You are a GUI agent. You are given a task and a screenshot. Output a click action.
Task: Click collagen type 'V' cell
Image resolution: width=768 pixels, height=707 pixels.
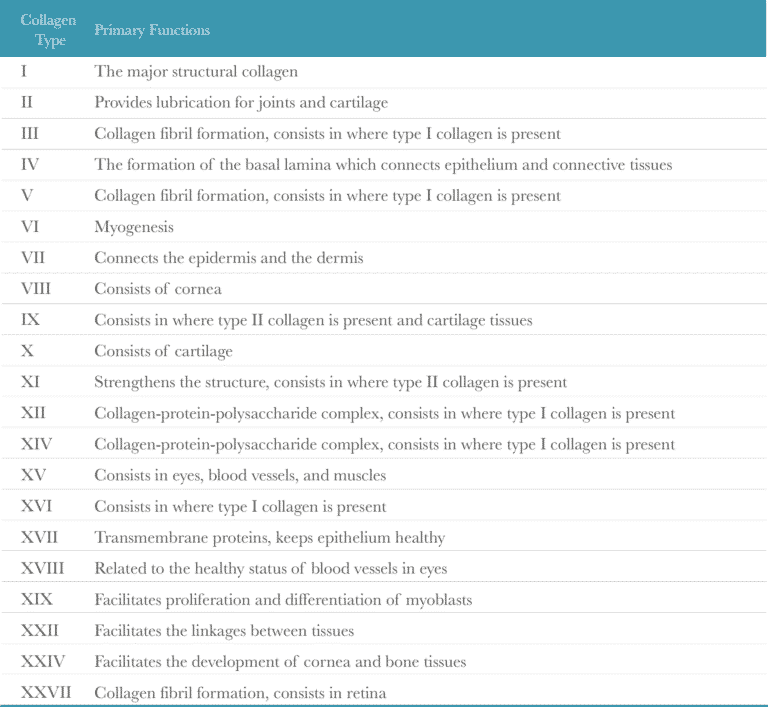click(27, 195)
